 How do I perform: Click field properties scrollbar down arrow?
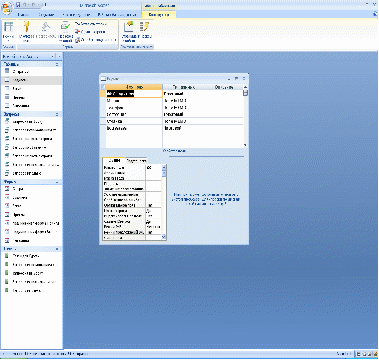[x=164, y=237]
